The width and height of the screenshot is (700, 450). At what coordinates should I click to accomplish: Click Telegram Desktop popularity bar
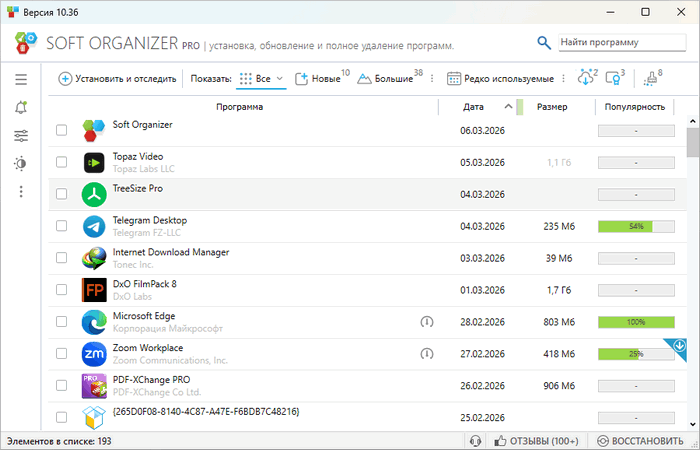pyautogui.click(x=636, y=226)
